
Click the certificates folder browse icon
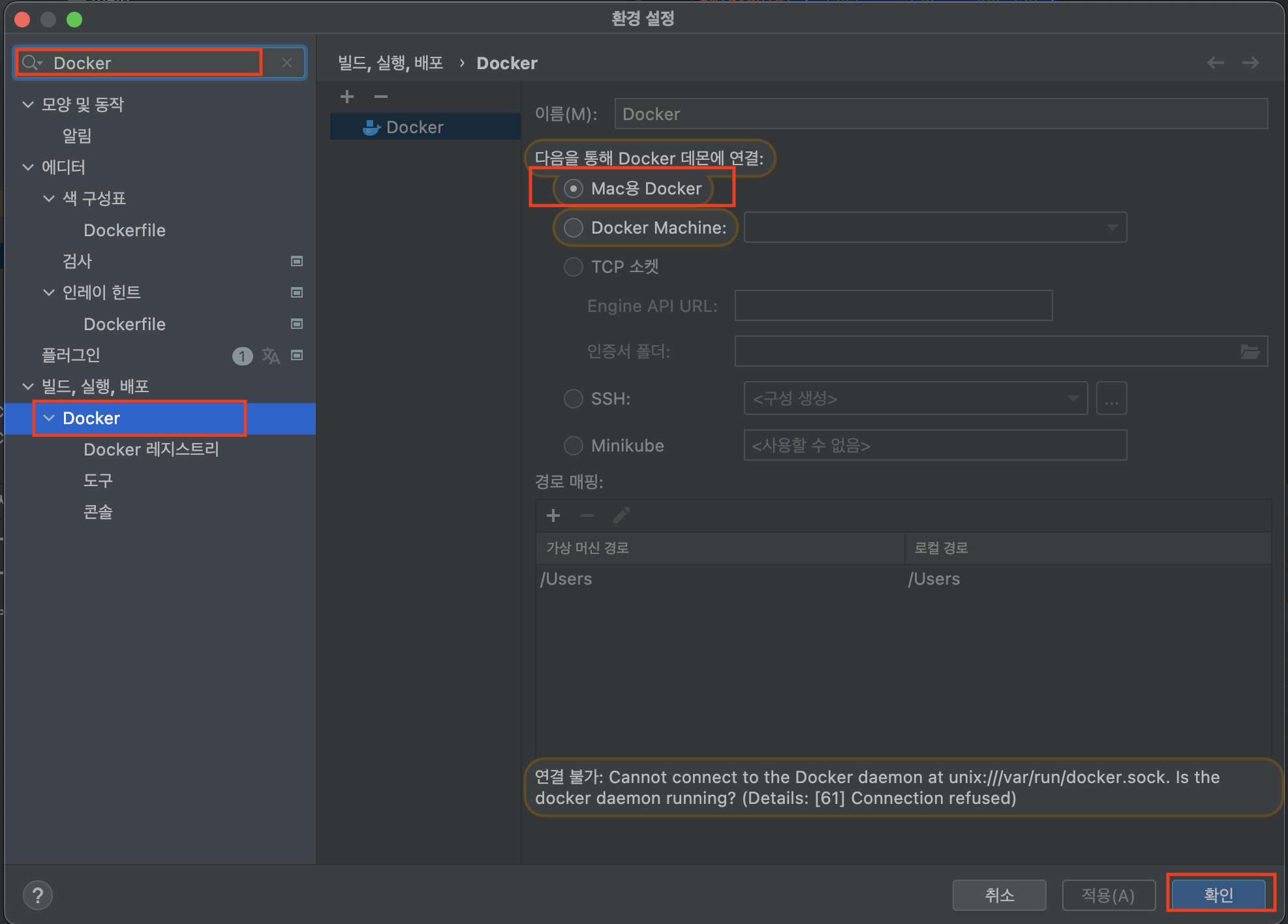coord(1249,352)
